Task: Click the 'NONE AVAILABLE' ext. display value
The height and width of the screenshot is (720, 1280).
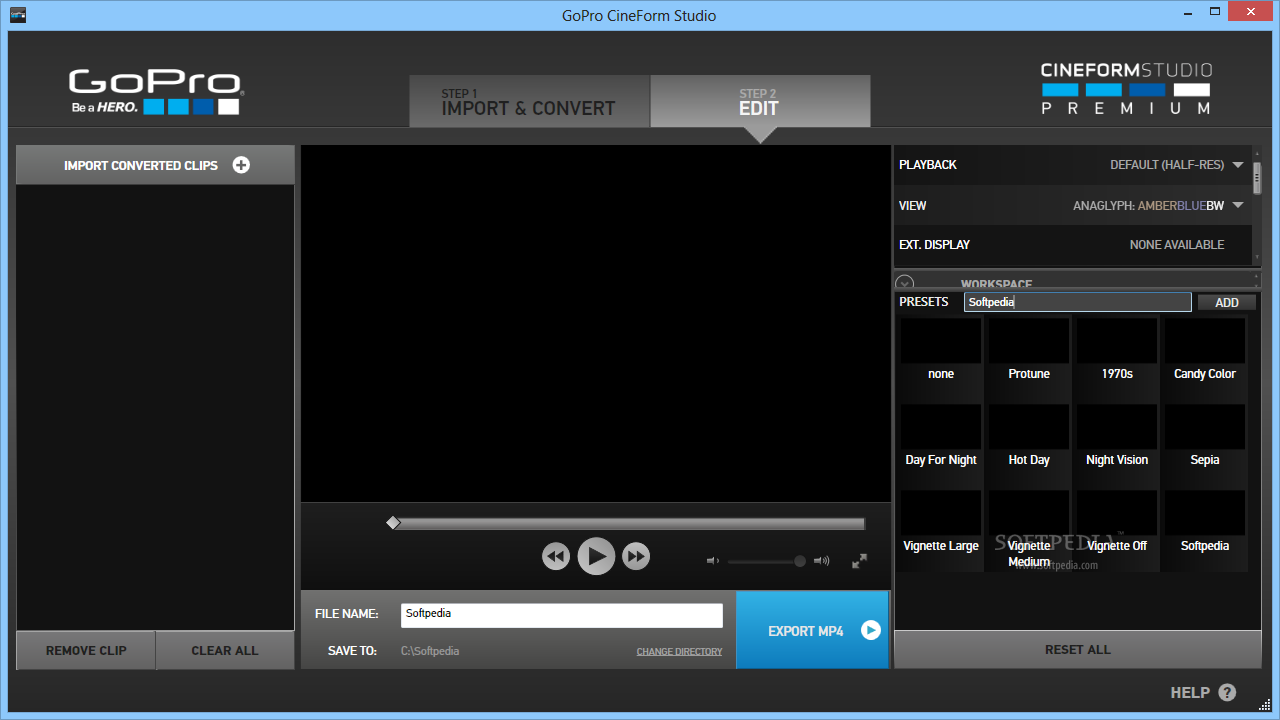Action: (x=1177, y=245)
